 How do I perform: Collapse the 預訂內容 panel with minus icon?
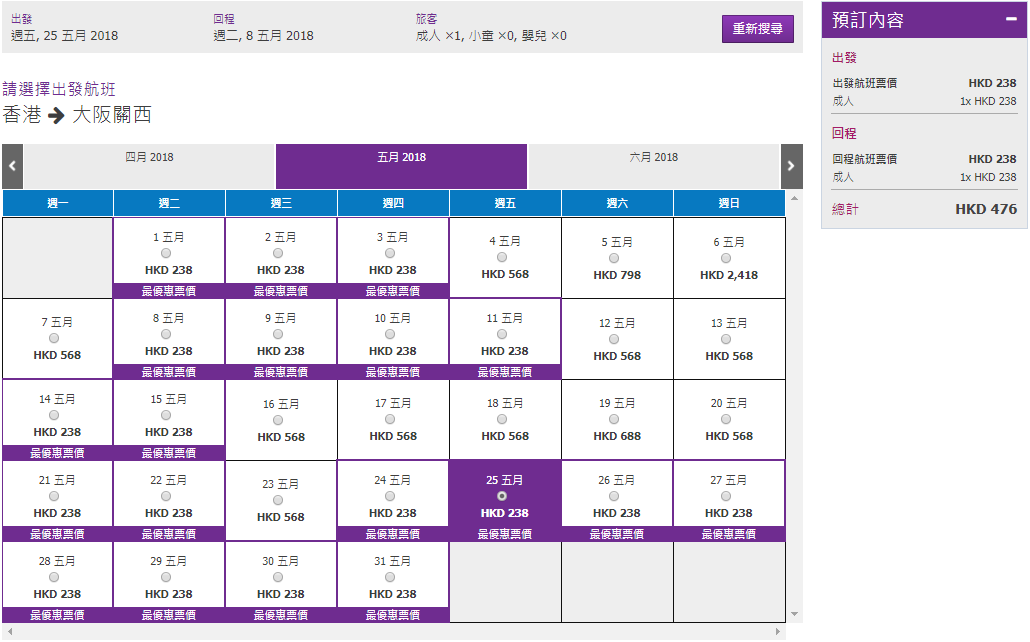[x=1011, y=19]
